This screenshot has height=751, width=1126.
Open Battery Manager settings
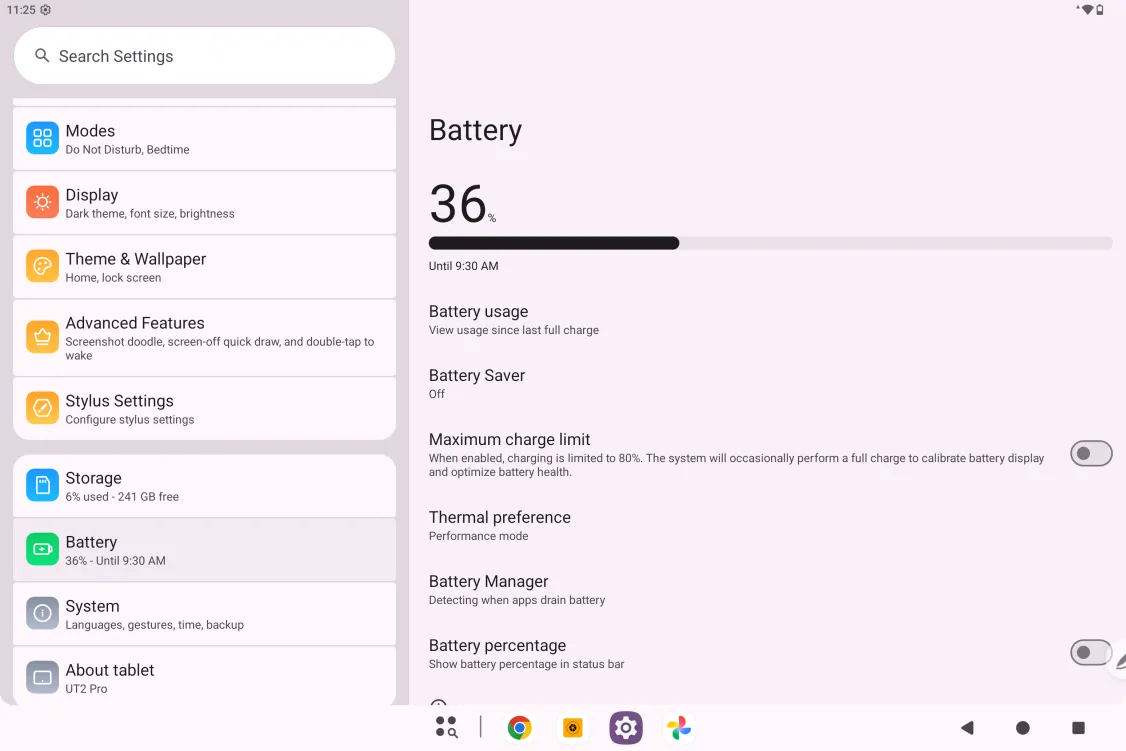[770, 590]
